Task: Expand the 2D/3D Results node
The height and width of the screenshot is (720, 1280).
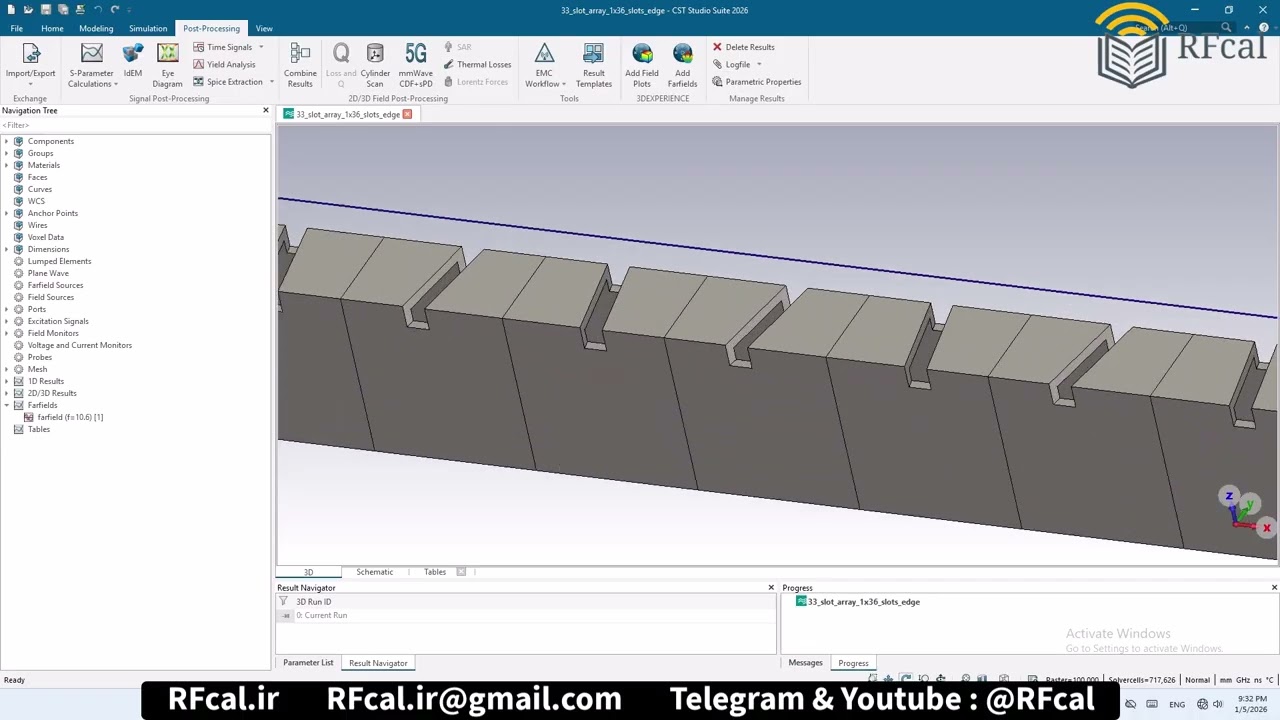Action: click(x=6, y=393)
